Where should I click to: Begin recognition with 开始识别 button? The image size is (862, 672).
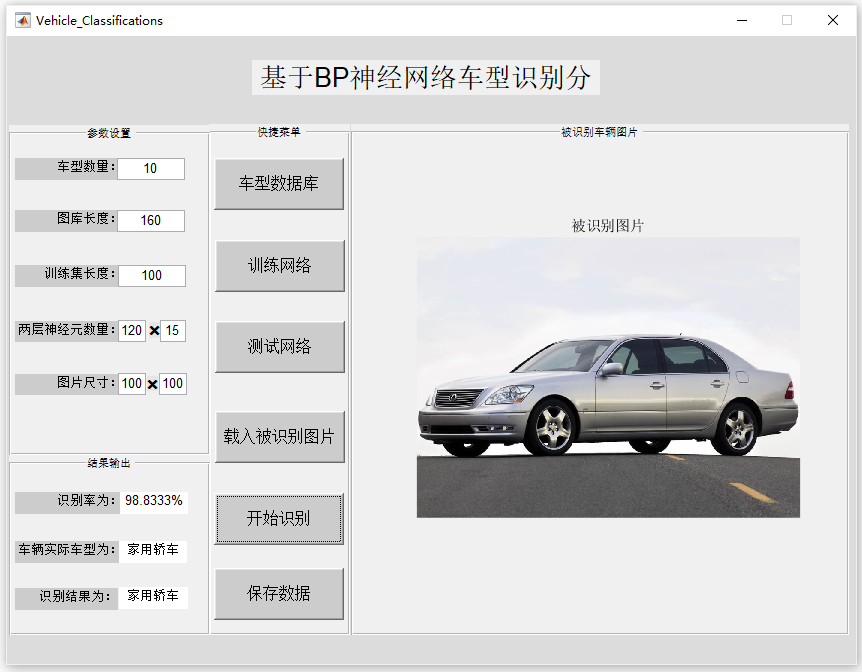[279, 519]
